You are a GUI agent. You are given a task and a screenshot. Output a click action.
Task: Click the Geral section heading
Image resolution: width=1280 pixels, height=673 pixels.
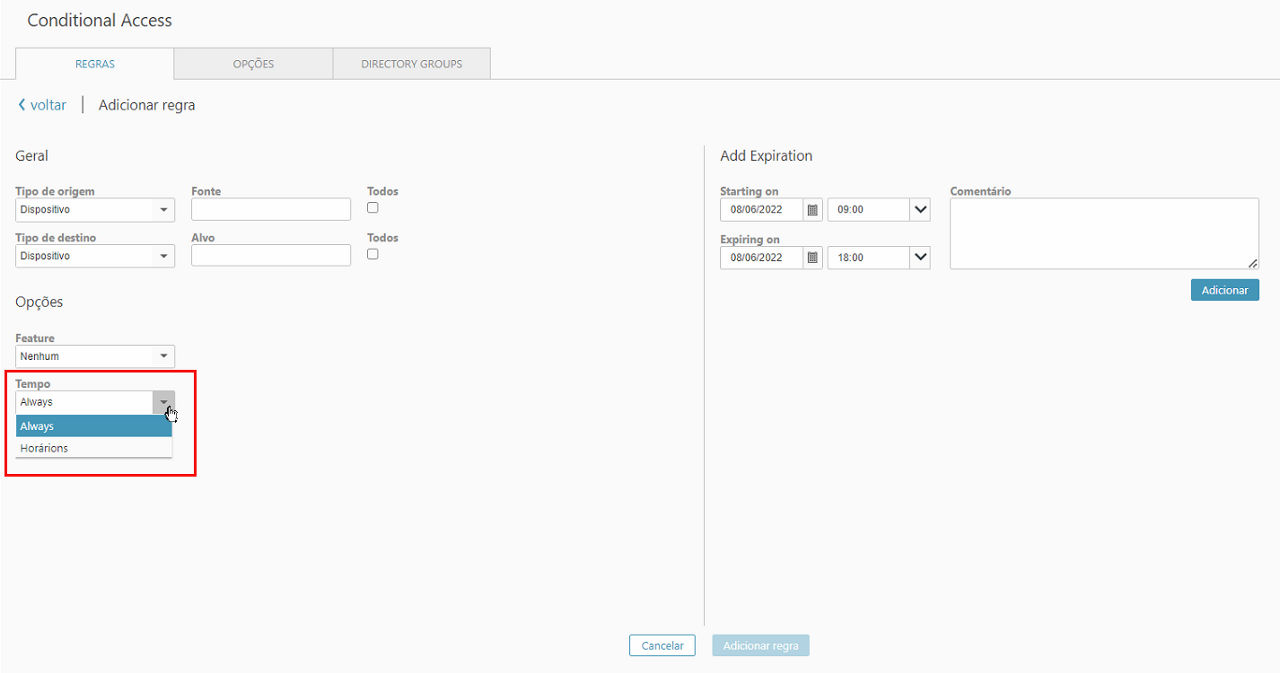coord(32,156)
